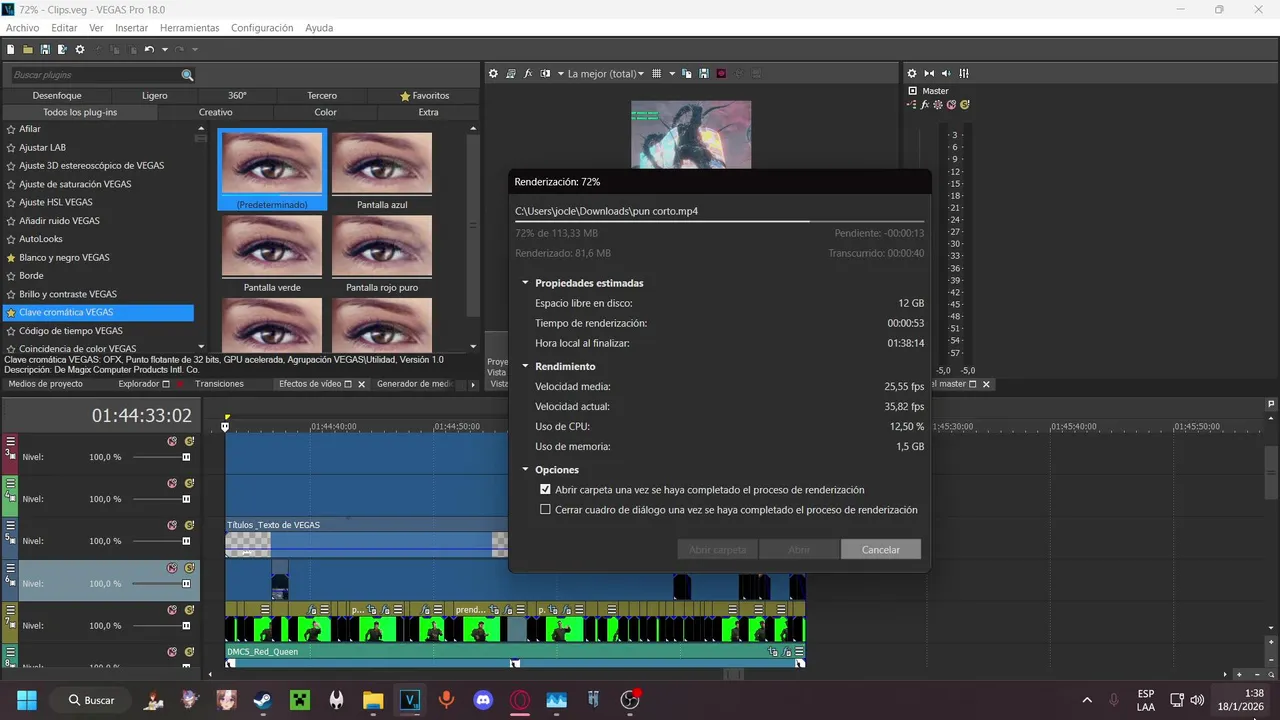Open the Configuración menu

point(262,28)
